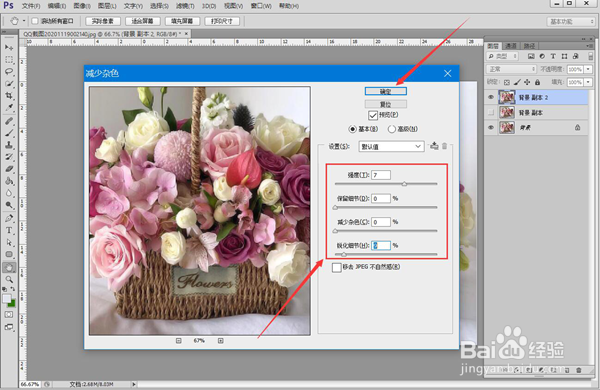The height and width of the screenshot is (390, 600).
Task: Open Hand tool preset picker arrow
Action: pos(24,21)
